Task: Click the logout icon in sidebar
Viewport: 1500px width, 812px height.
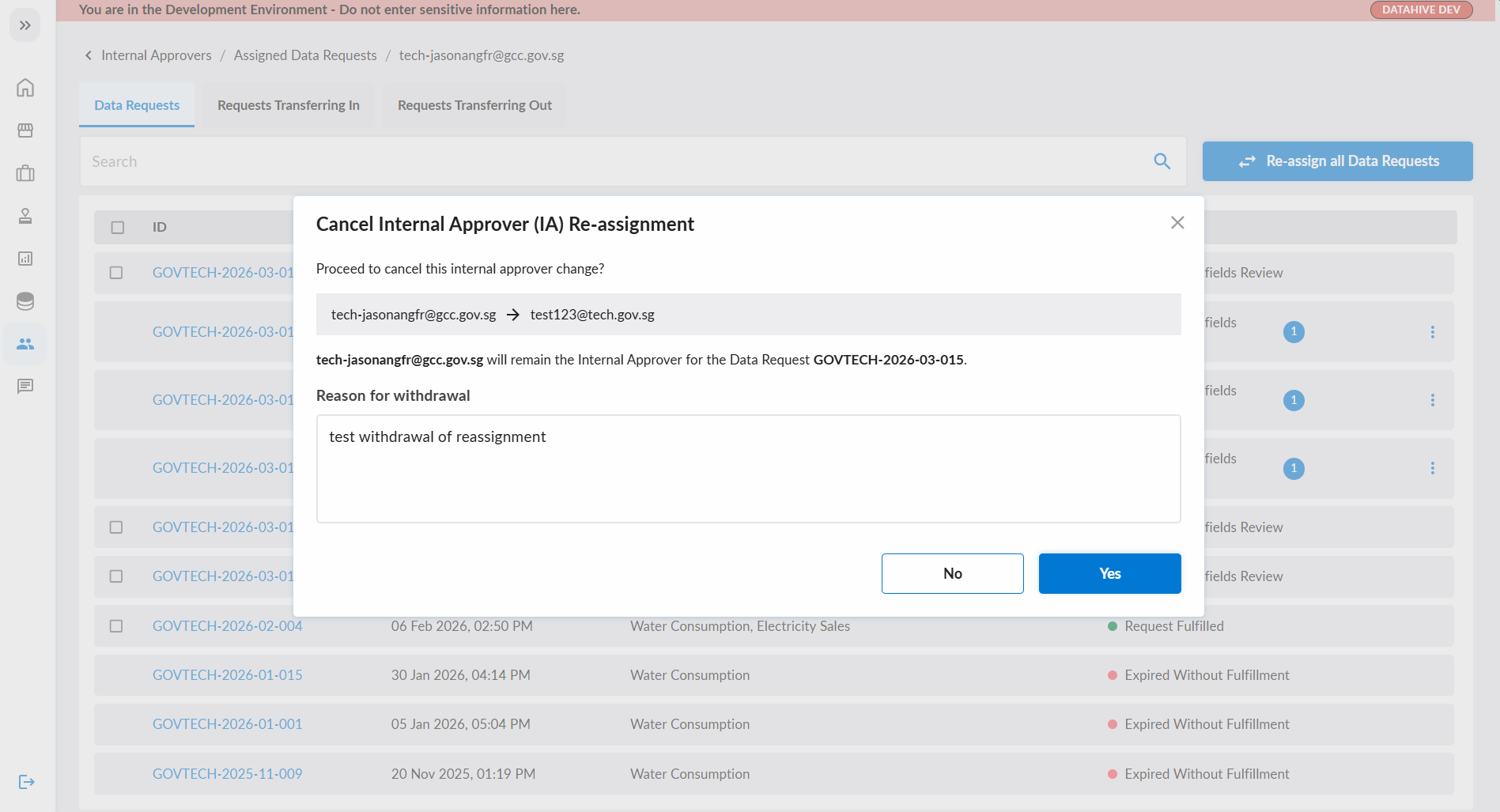Action: pyautogui.click(x=26, y=781)
